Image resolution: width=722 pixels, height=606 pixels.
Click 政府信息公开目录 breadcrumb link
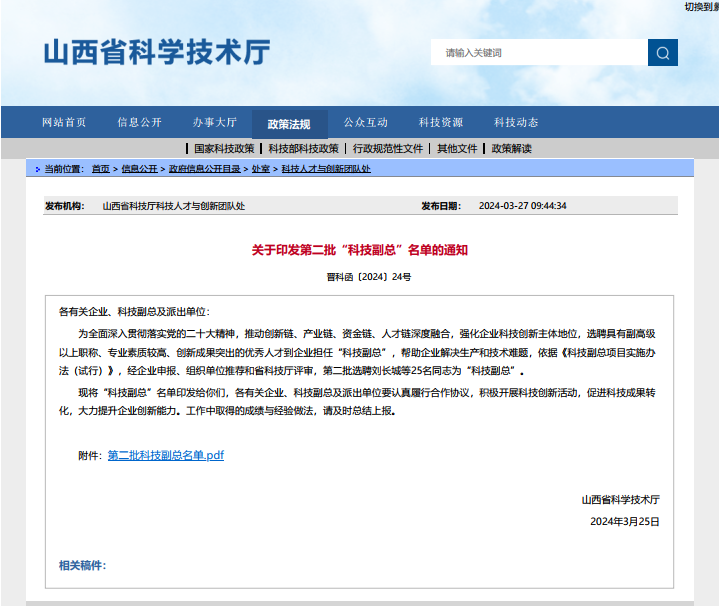(x=204, y=169)
